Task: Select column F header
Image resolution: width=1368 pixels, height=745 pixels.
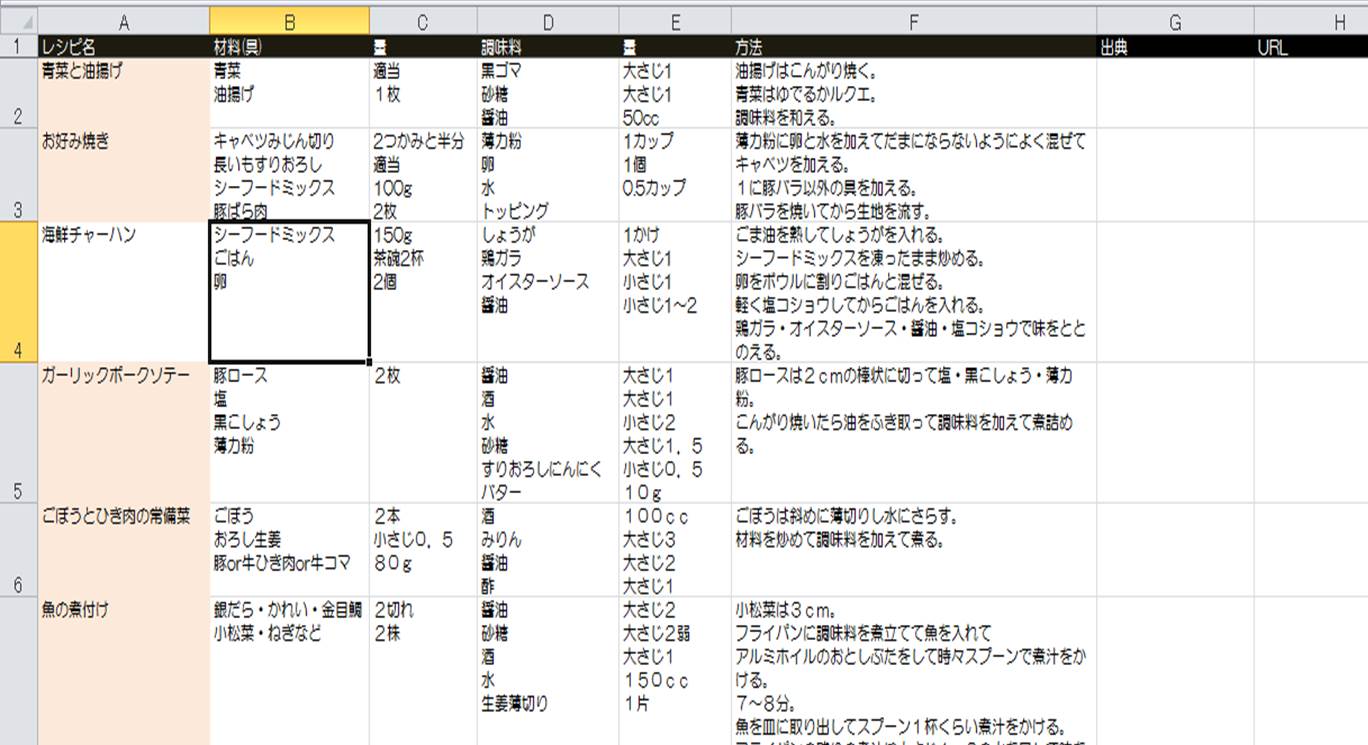Action: (x=913, y=22)
